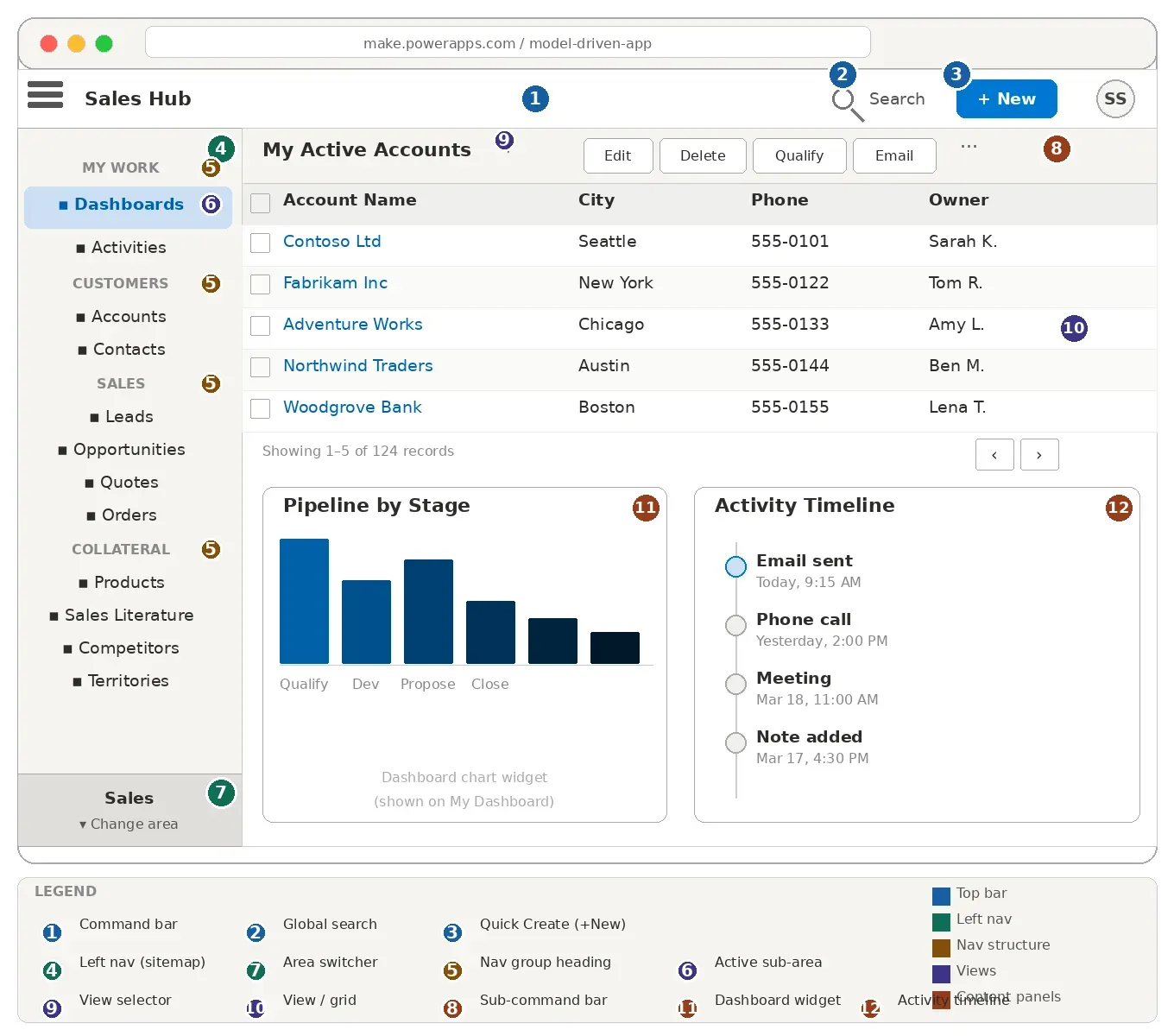Toggle the select-all accounts checkbox

pyautogui.click(x=260, y=203)
